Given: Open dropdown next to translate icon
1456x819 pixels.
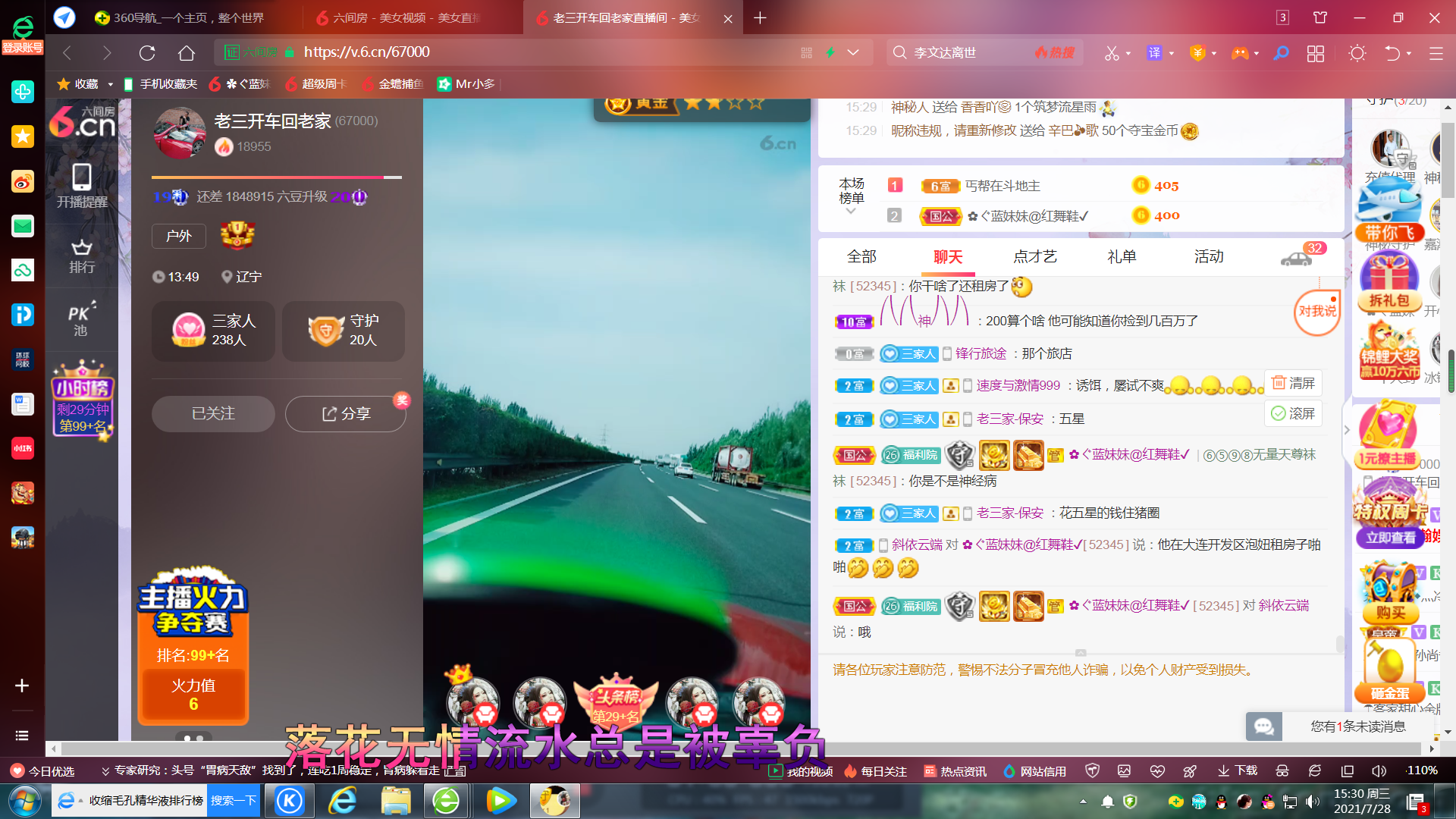Looking at the screenshot, I should click(1172, 54).
